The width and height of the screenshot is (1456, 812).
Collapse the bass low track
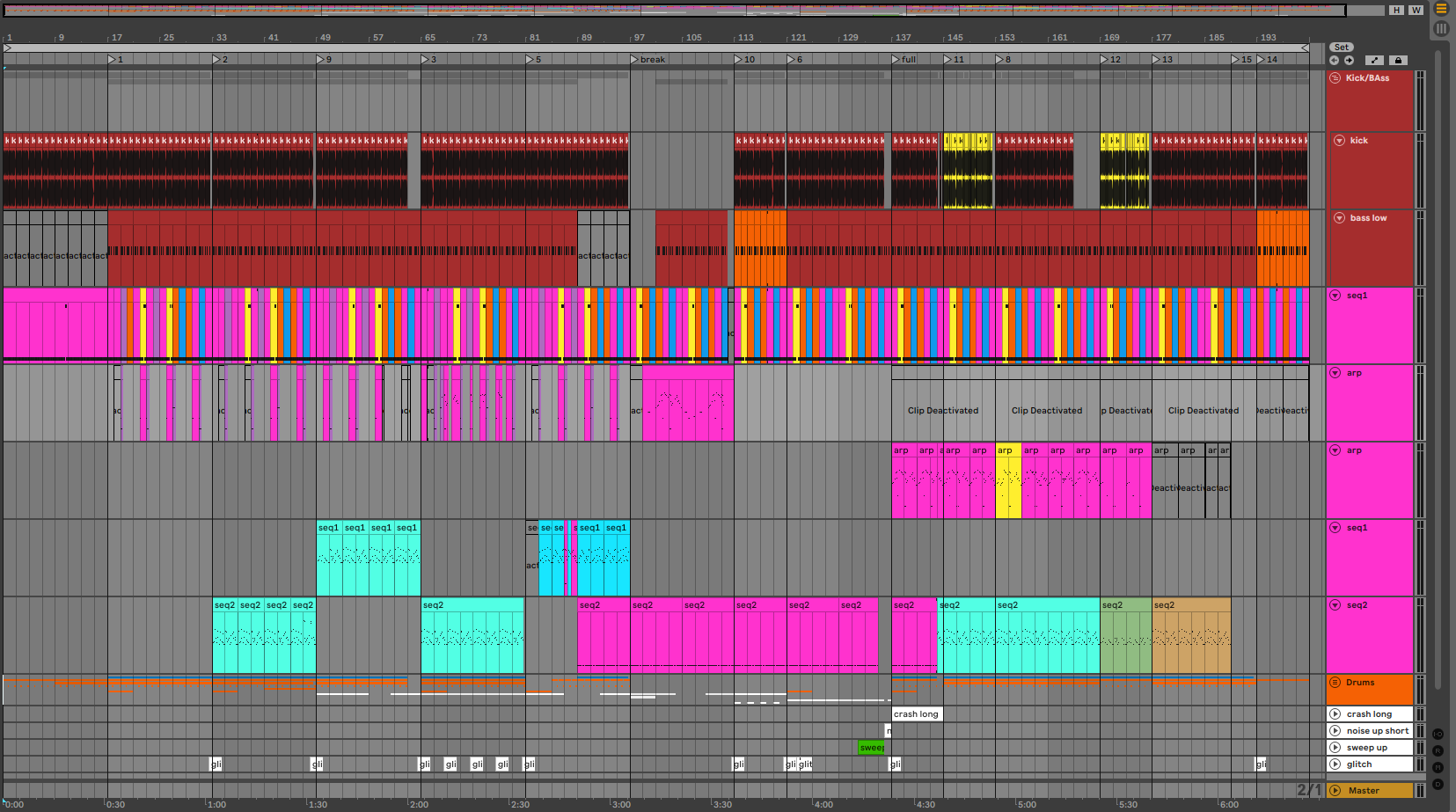coord(1340,218)
